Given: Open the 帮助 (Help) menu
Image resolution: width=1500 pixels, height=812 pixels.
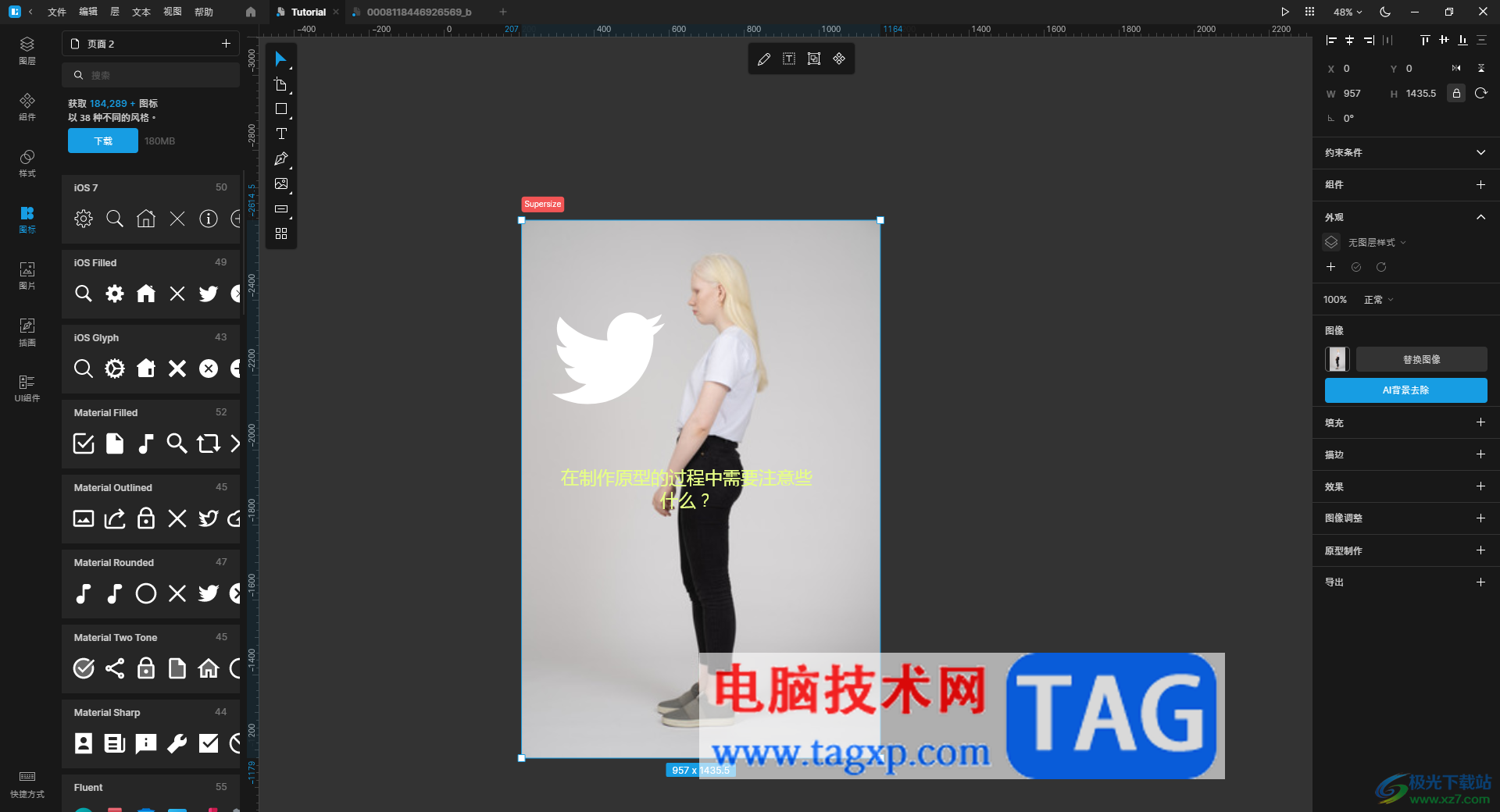Looking at the screenshot, I should coord(204,12).
